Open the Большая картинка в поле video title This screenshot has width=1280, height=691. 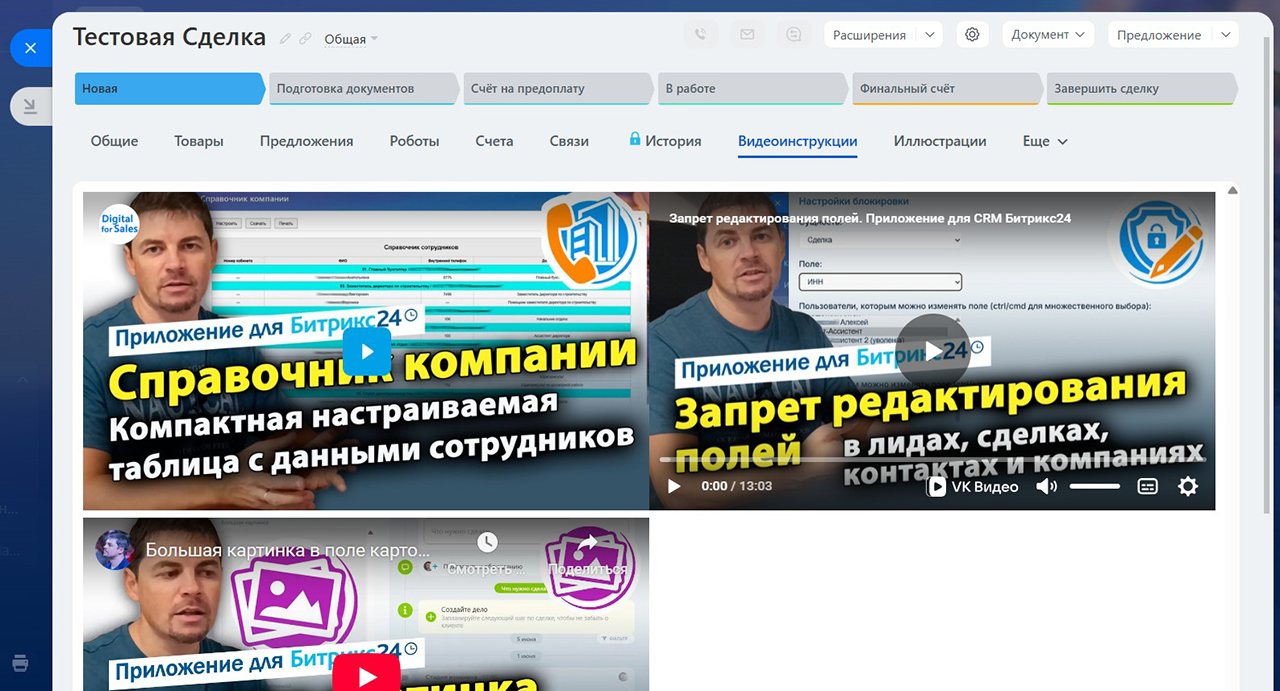tap(288, 550)
